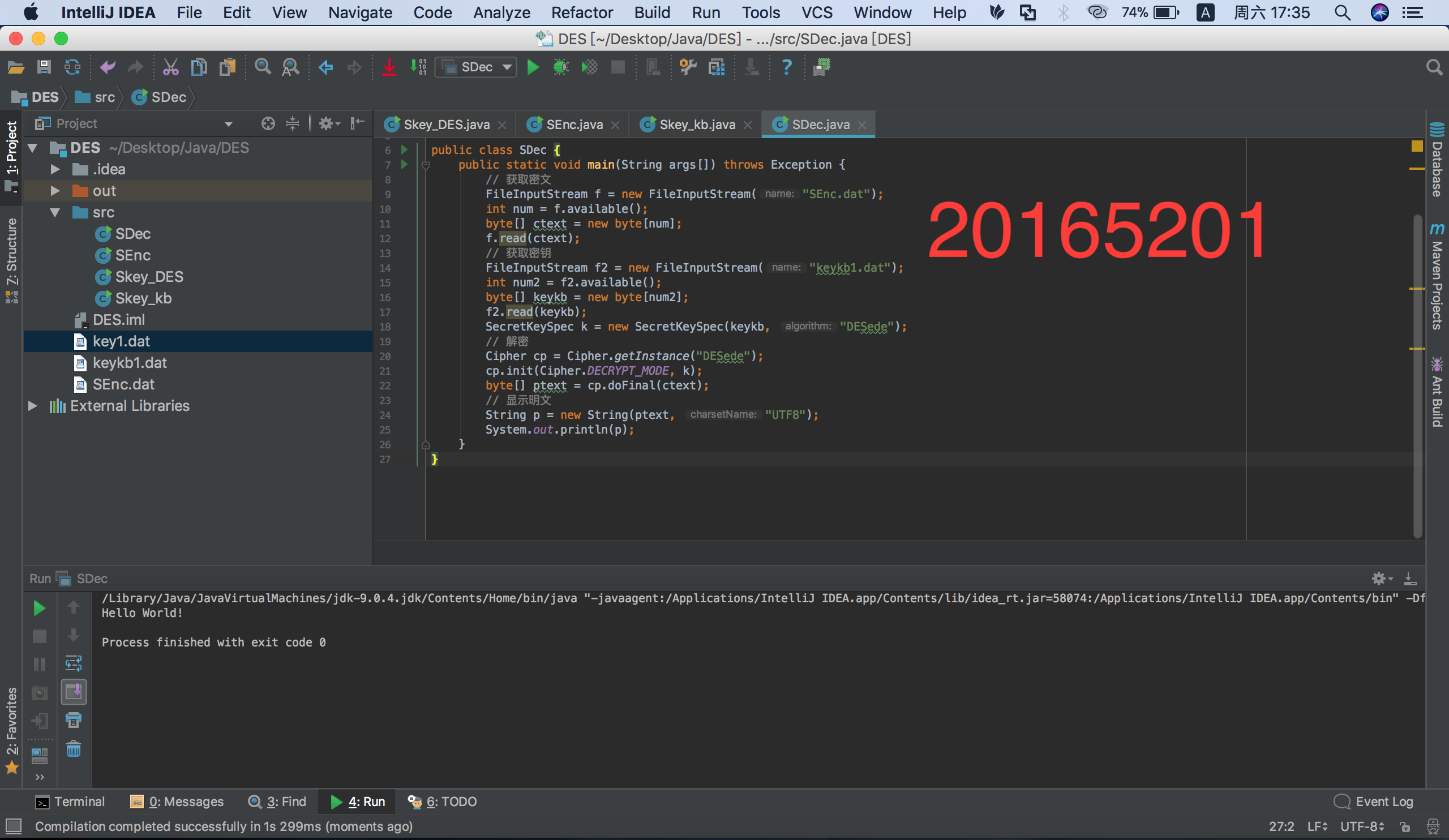The width and height of the screenshot is (1449, 840).
Task: Open the Refactor menu
Action: [582, 12]
